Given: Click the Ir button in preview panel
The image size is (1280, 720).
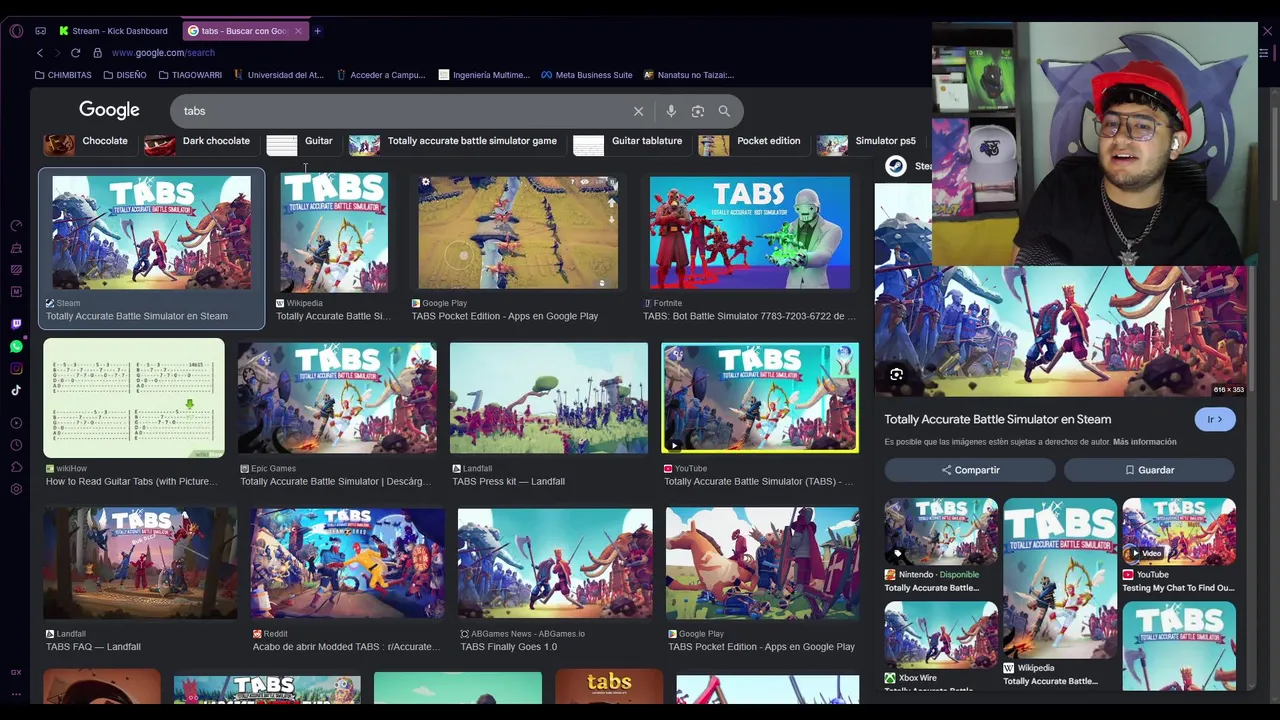Looking at the screenshot, I should pos(1215,420).
